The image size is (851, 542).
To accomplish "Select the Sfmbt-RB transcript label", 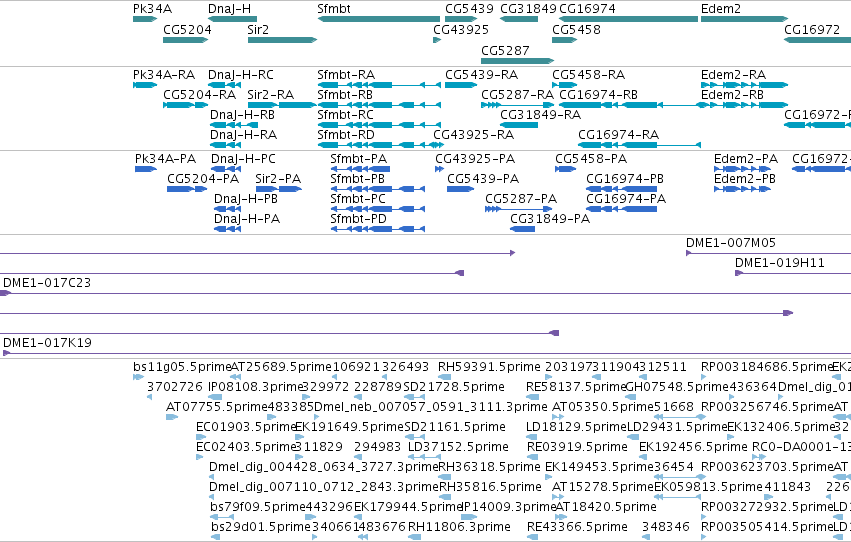I will (345, 94).
